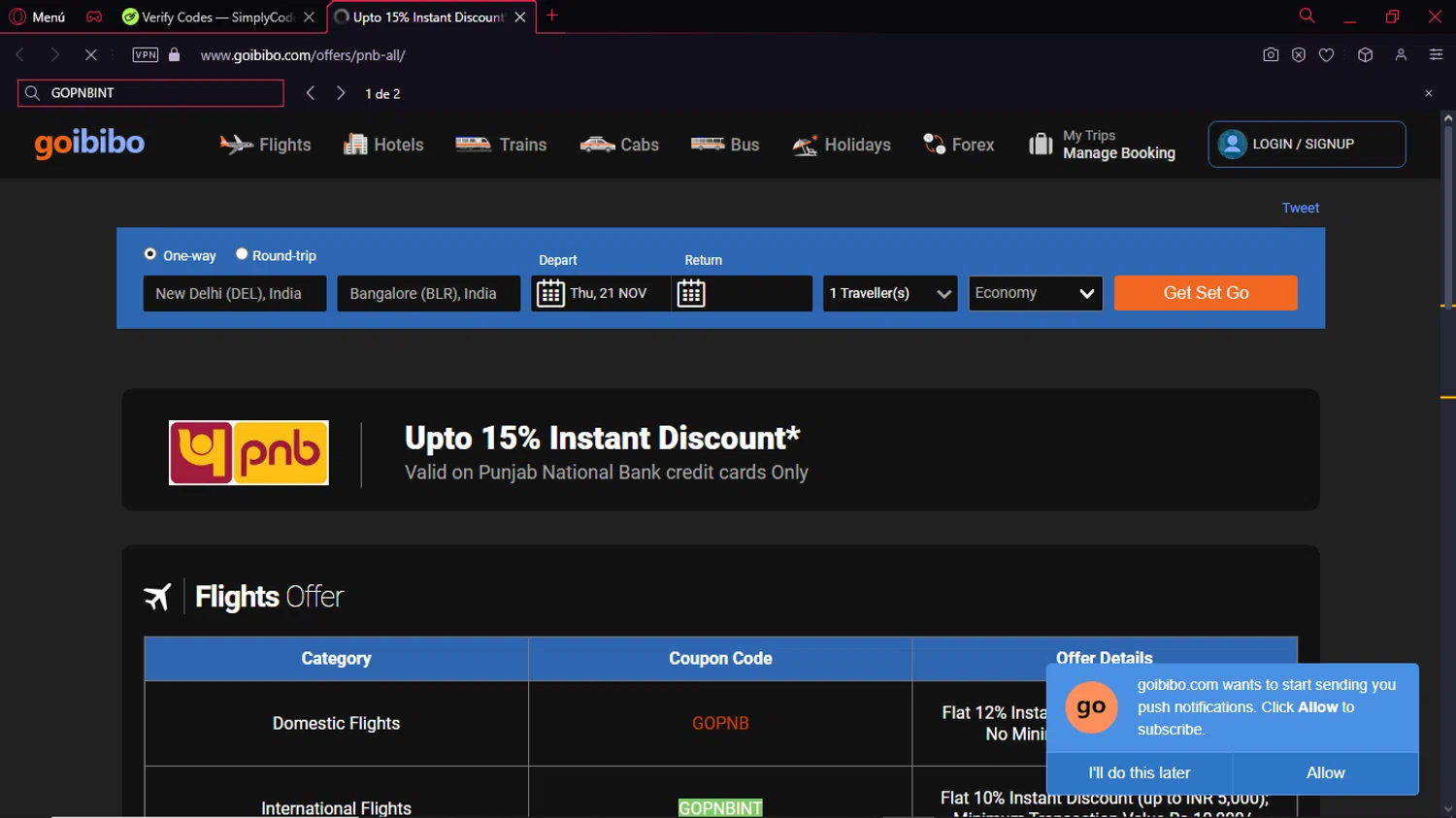Click the Domestic Flights category cell

click(336, 723)
